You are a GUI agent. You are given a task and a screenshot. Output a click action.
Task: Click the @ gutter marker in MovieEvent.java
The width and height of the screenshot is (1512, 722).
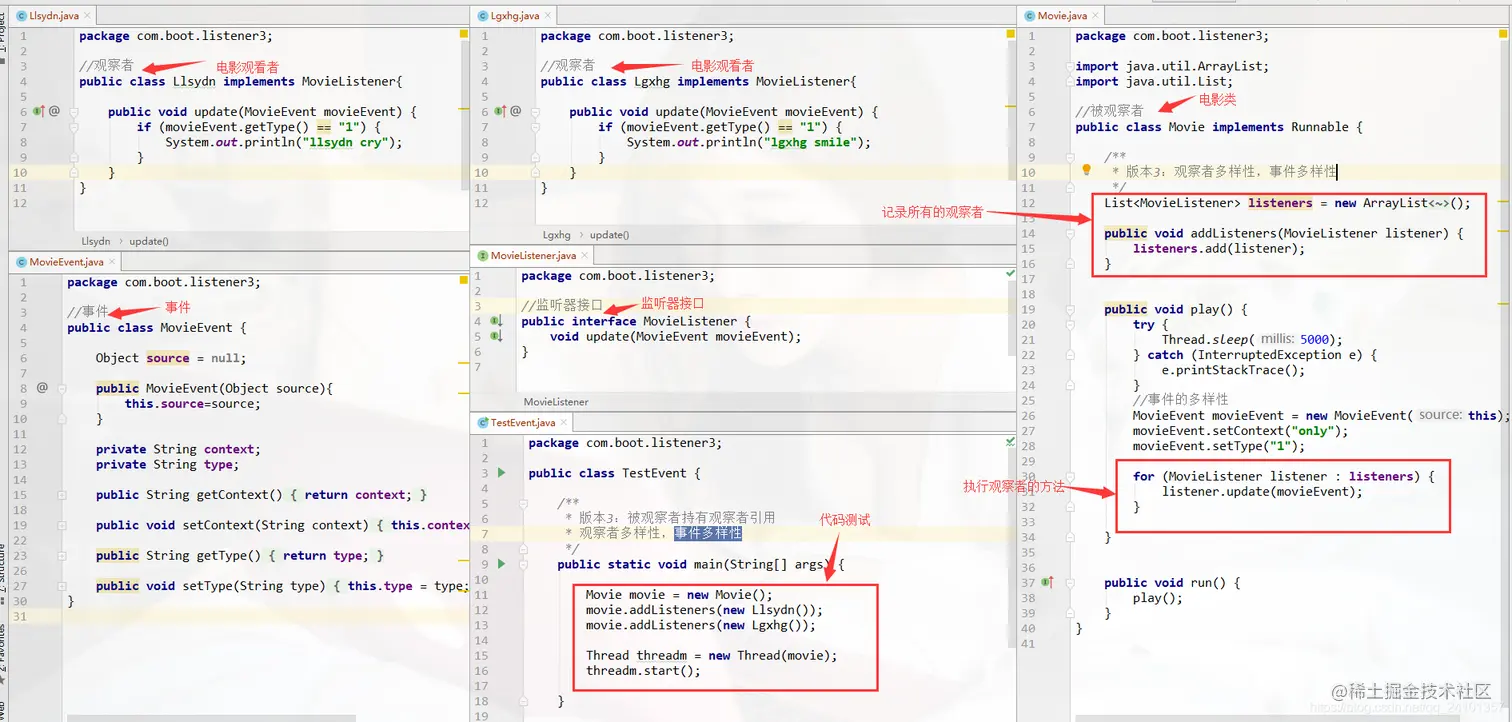tap(42, 388)
